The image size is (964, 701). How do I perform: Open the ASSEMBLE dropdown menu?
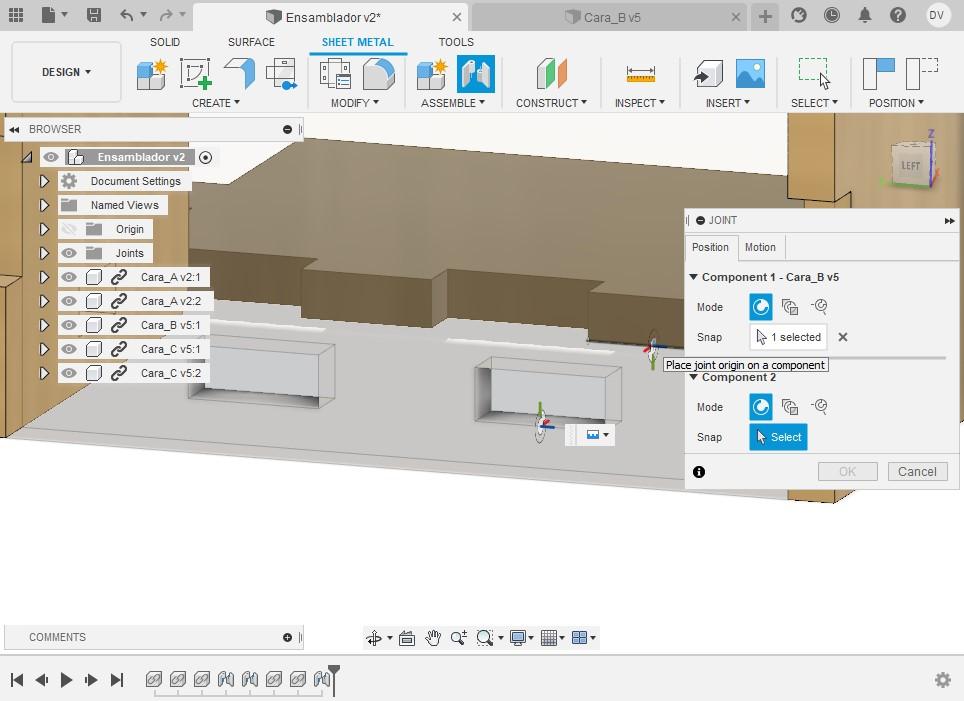(452, 103)
